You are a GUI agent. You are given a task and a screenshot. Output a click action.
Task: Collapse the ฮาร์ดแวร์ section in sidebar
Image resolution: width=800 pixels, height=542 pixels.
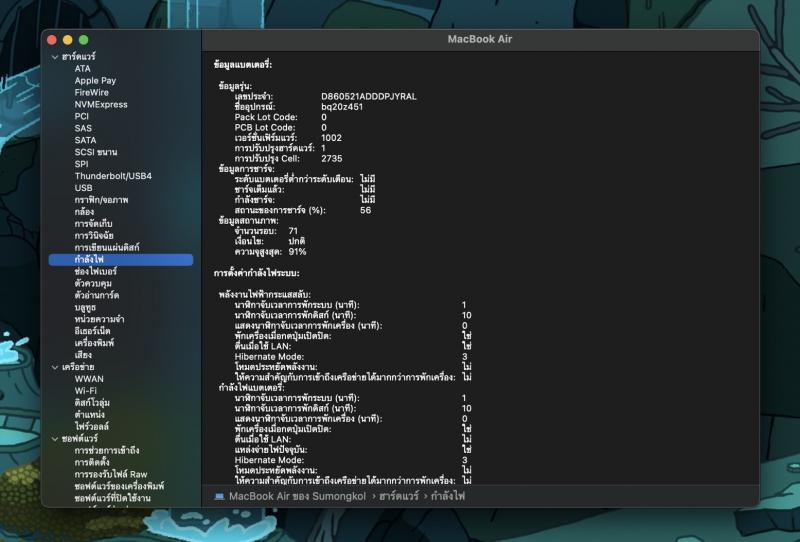click(55, 57)
